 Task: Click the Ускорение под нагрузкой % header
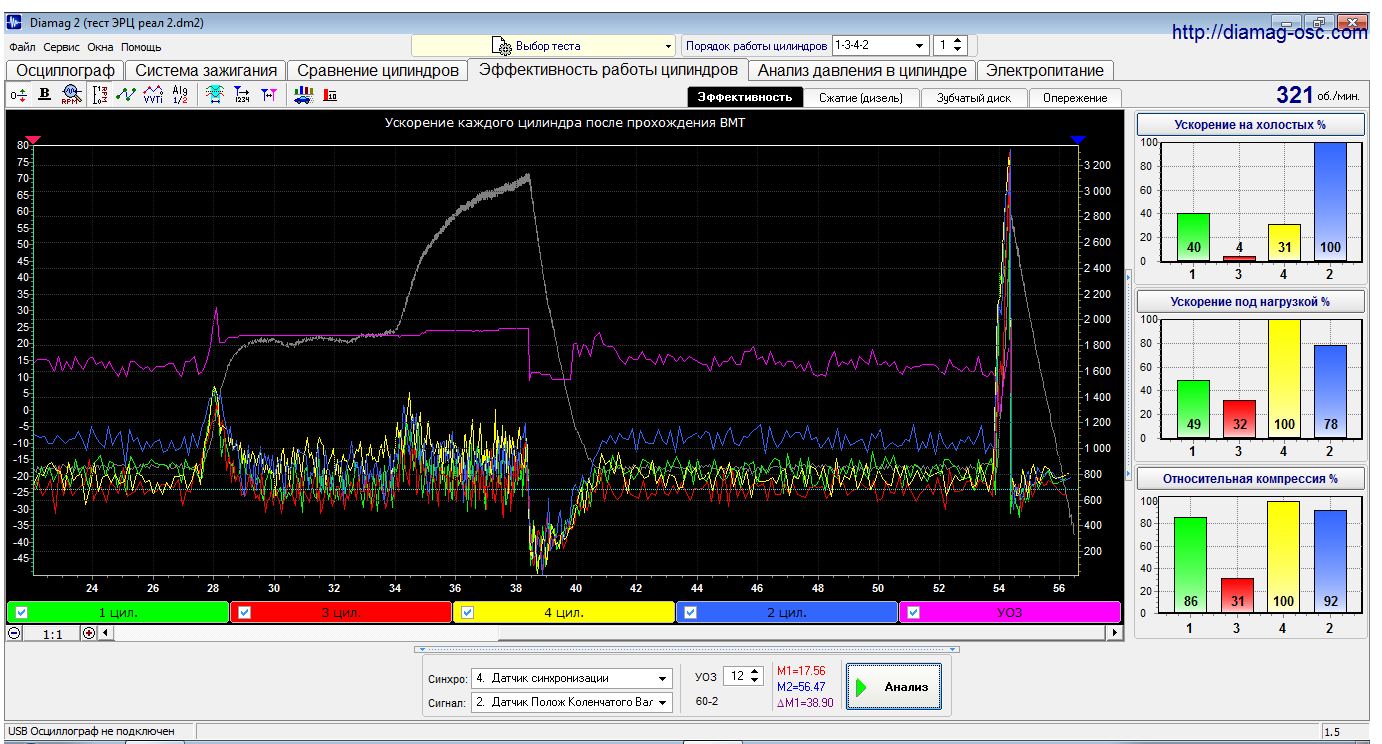(1251, 301)
